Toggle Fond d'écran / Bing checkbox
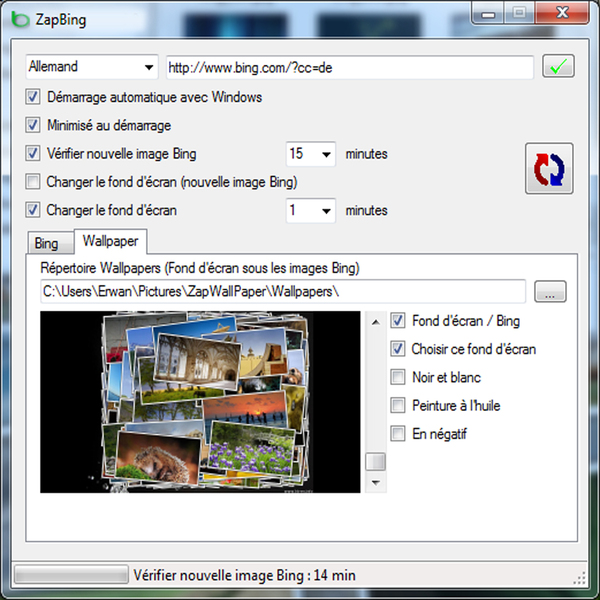Image resolution: width=600 pixels, height=600 pixels. [398, 321]
